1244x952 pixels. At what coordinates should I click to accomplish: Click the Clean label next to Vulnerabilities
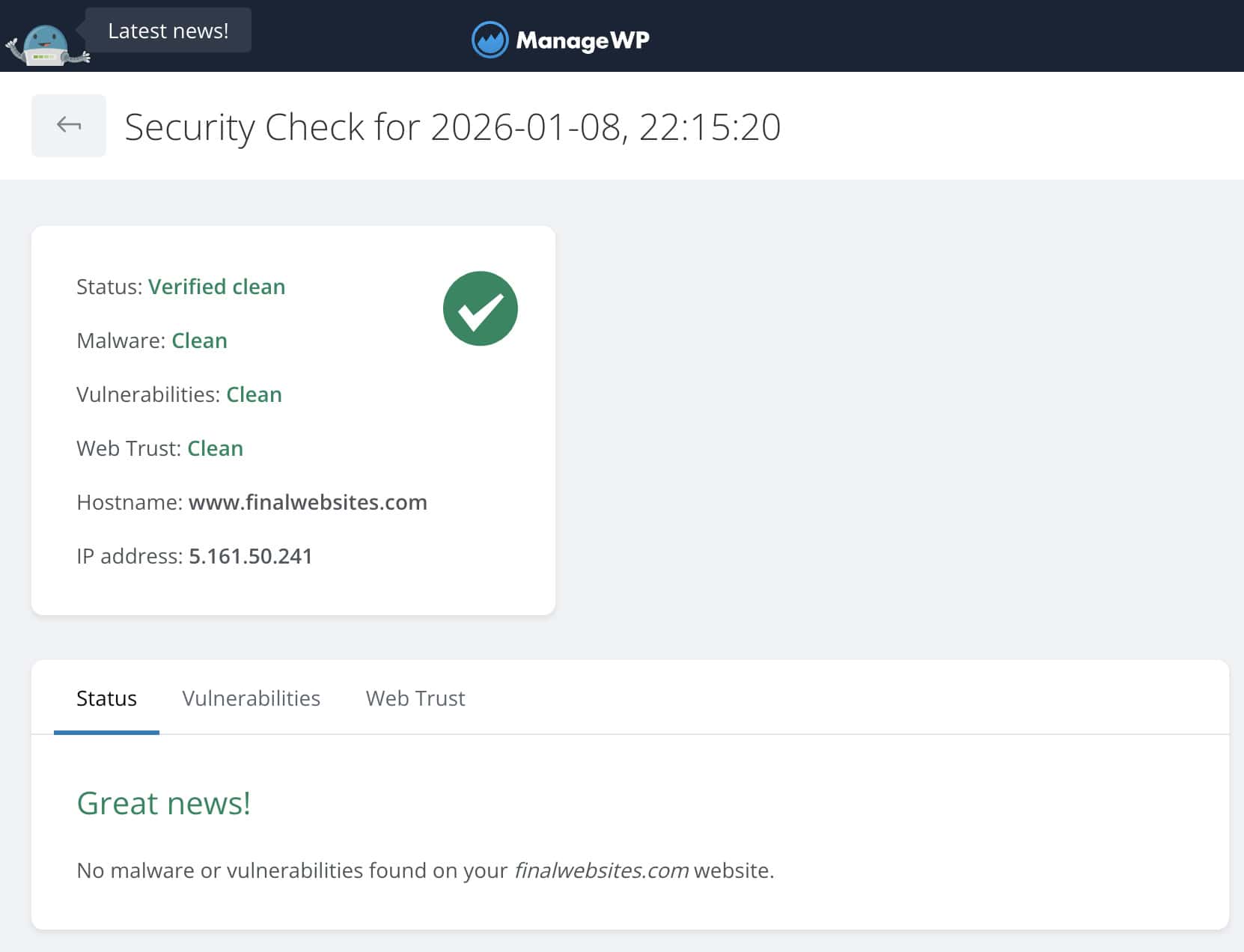tap(254, 394)
